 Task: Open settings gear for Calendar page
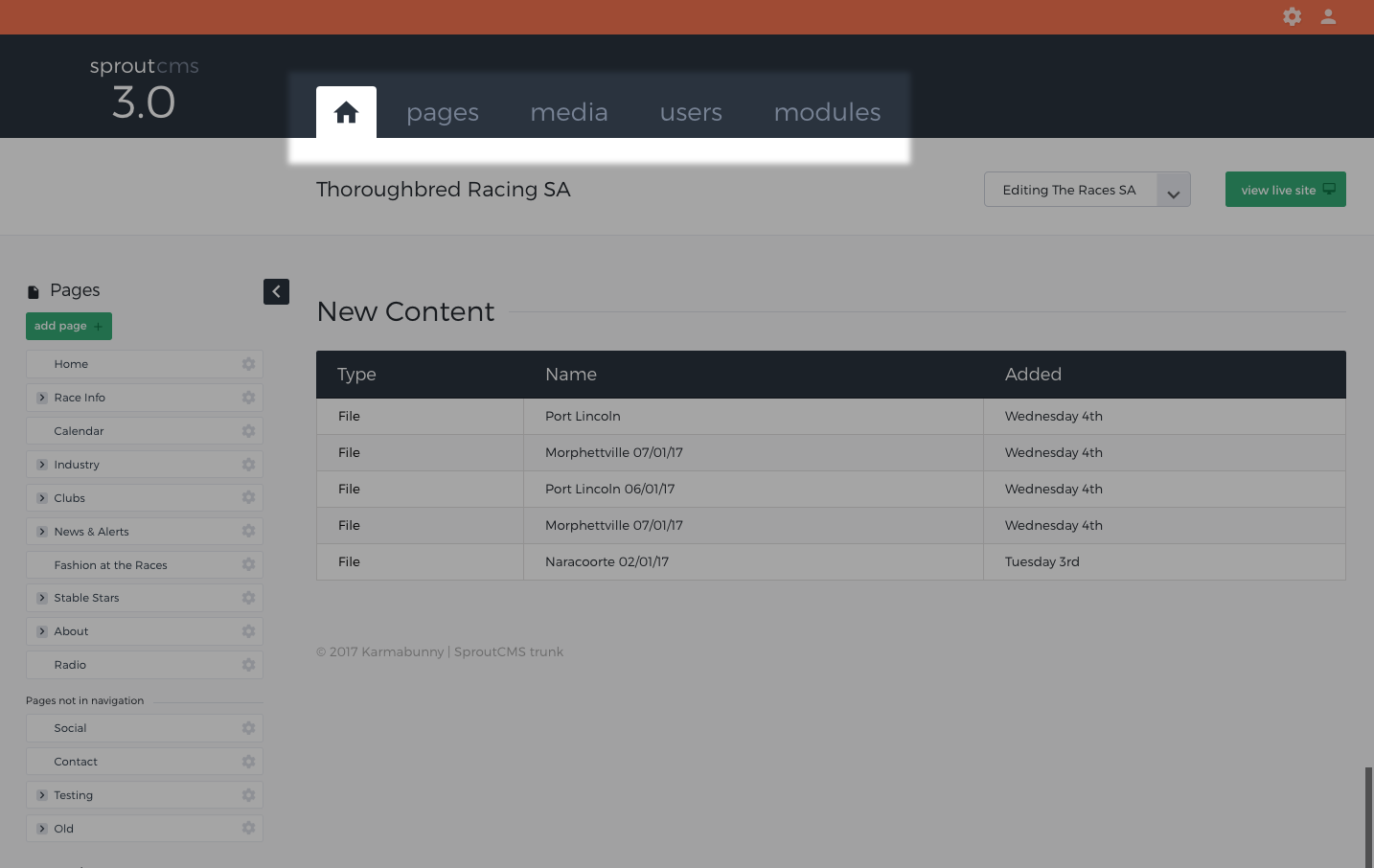248,431
